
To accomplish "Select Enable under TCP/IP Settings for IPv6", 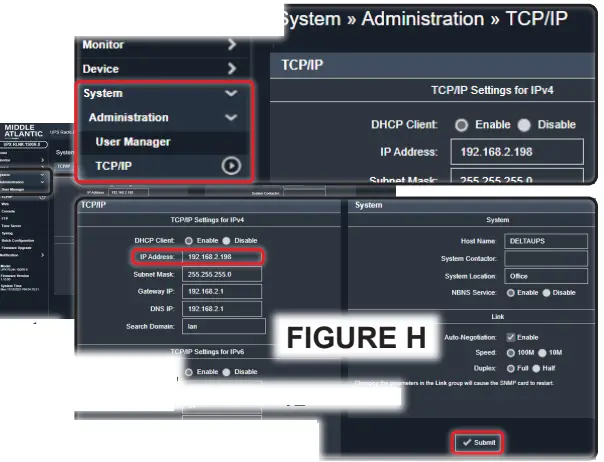I will click(x=188, y=372).
